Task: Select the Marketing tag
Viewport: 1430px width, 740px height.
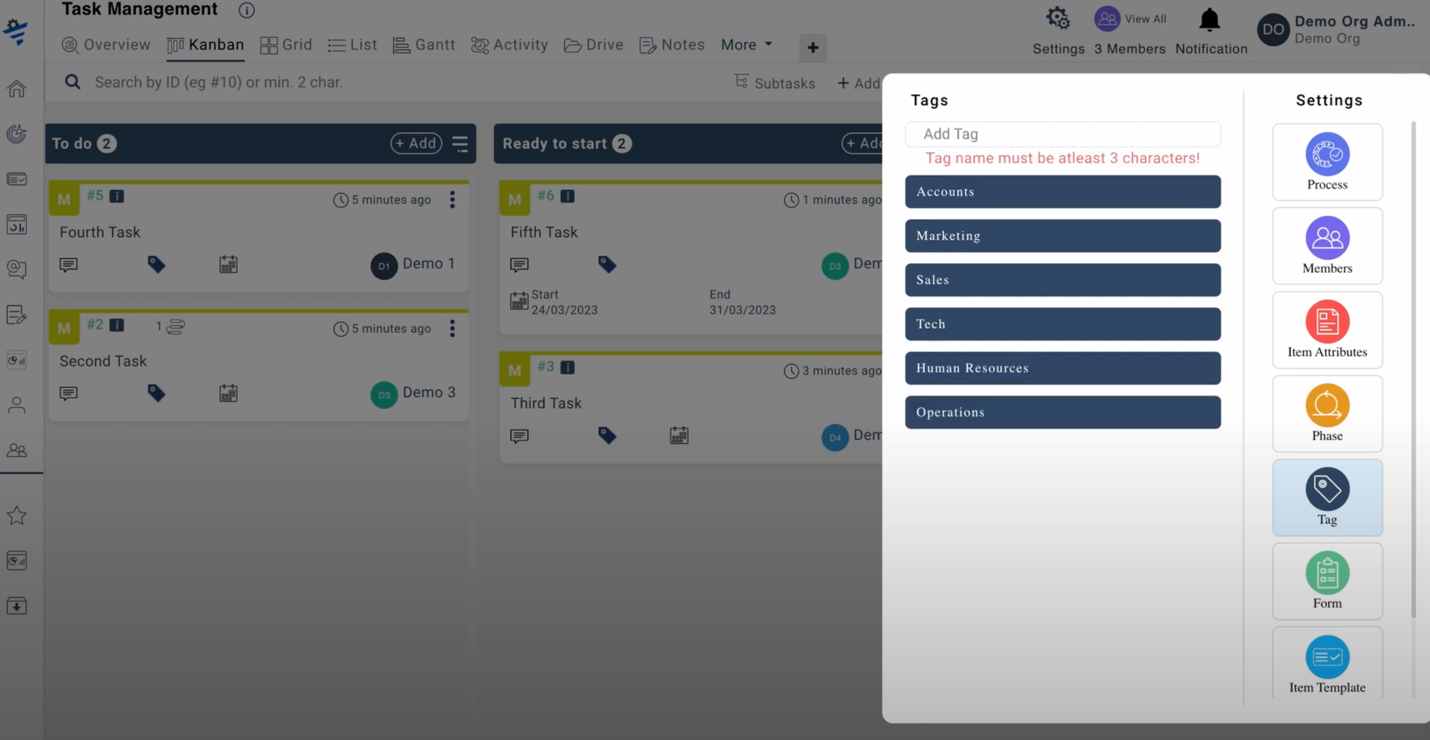Action: pyautogui.click(x=1063, y=236)
